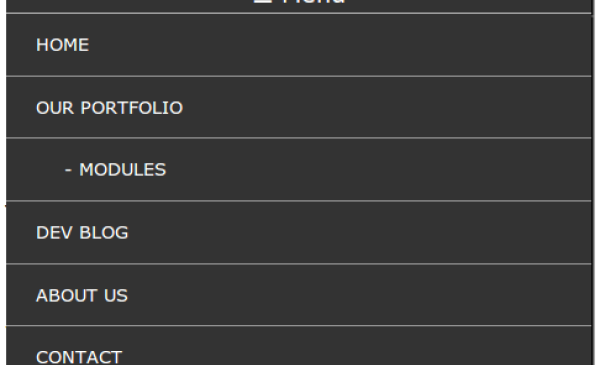Viewport: 600px width, 365px height.
Task: Click blank space in OUR PORTFOLIO row
Action: pyautogui.click(x=383, y=108)
